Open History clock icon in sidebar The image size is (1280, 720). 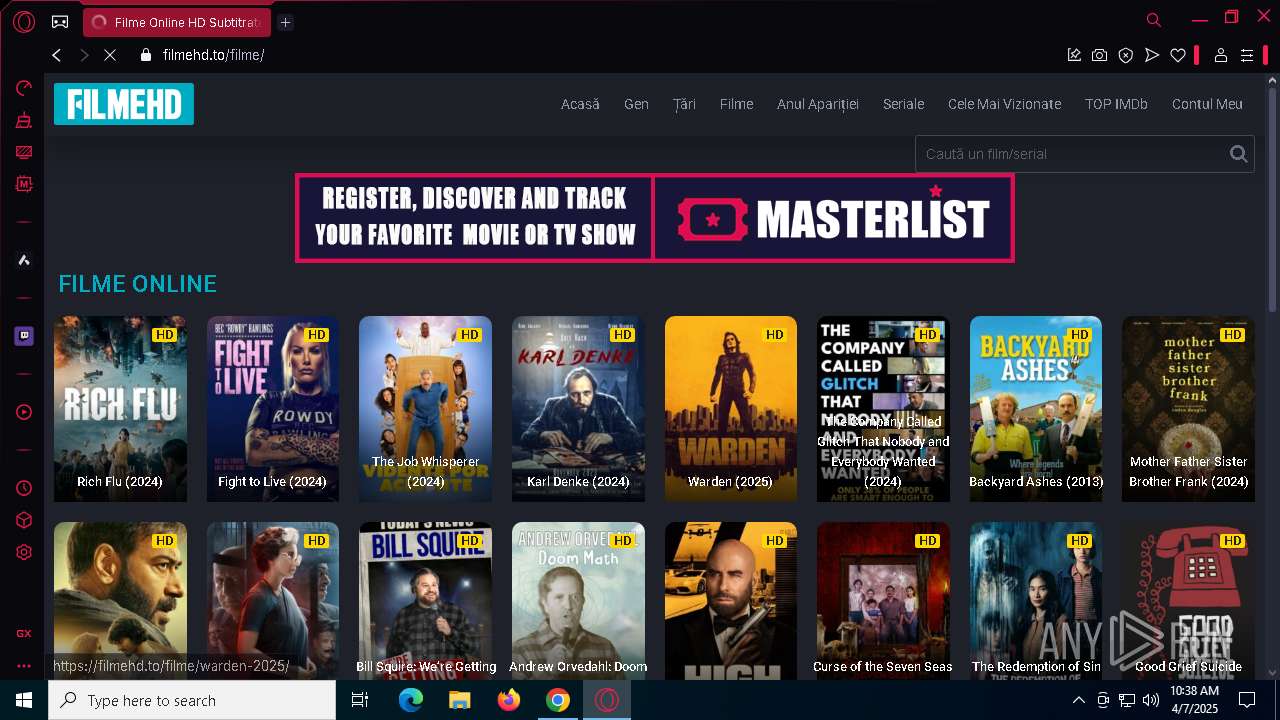click(24, 488)
